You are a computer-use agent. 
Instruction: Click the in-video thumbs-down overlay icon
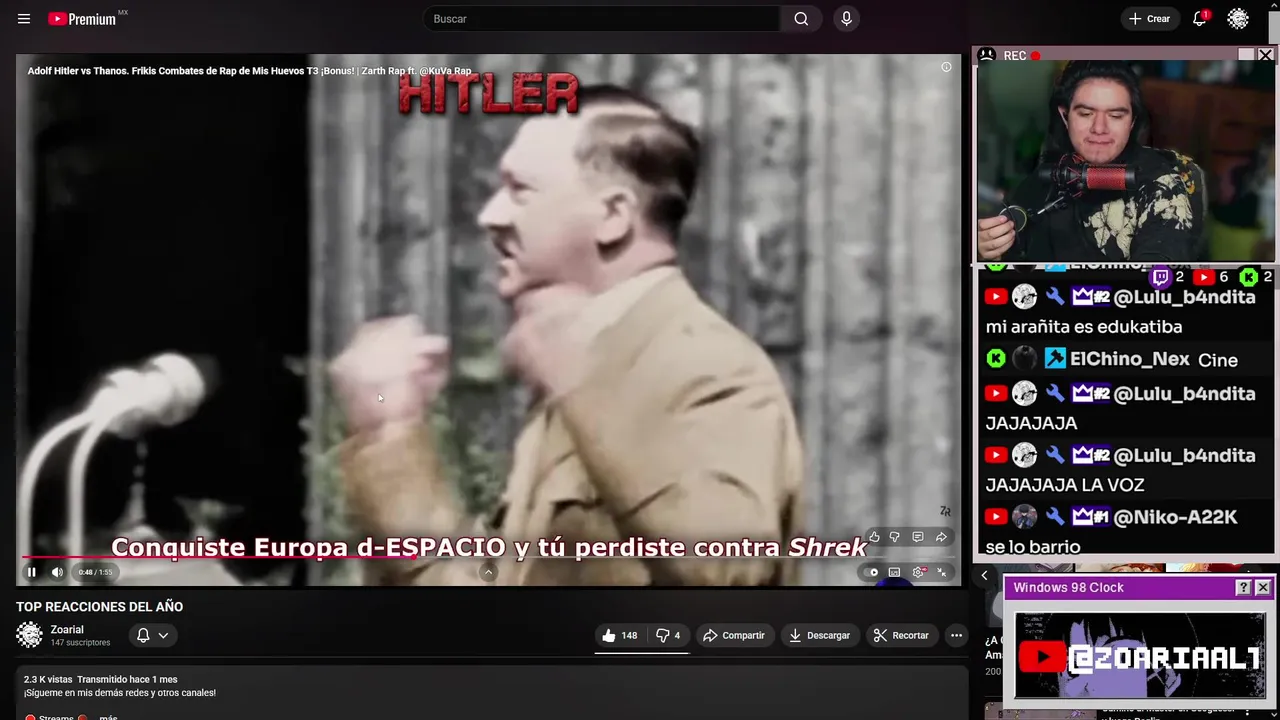895,537
